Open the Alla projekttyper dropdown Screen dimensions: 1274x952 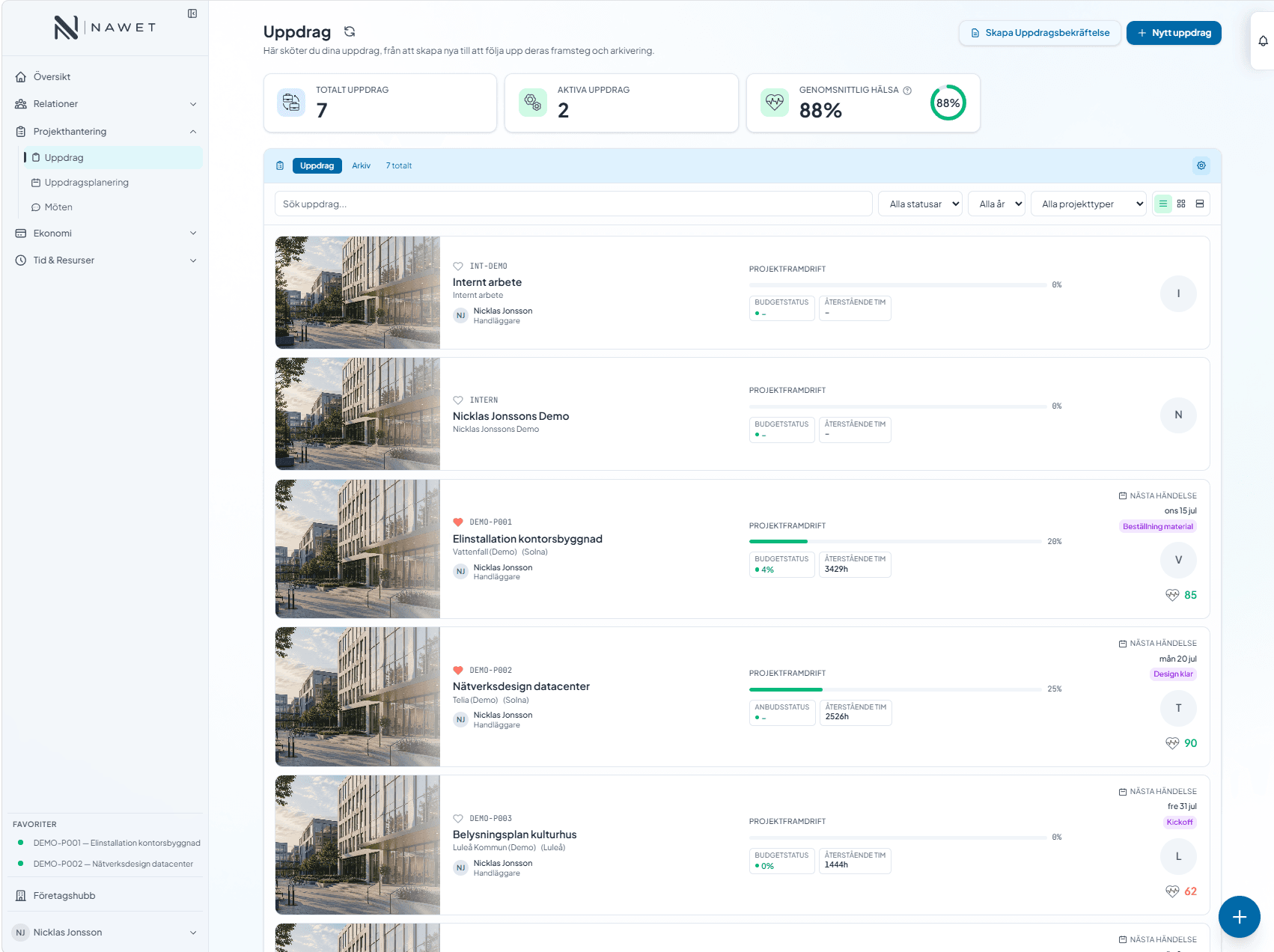[1088, 204]
